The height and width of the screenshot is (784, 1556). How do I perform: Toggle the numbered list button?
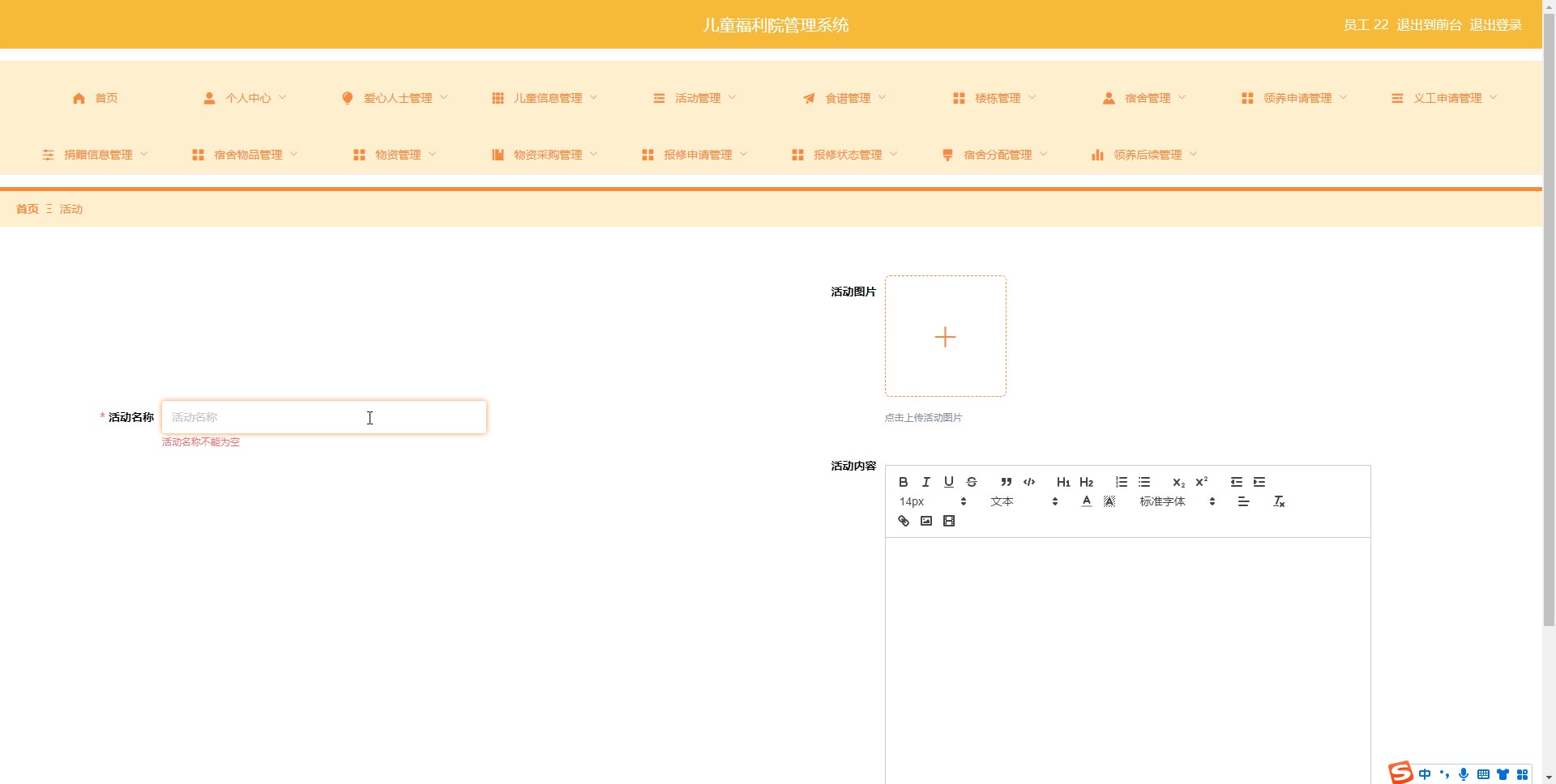pos(1122,482)
